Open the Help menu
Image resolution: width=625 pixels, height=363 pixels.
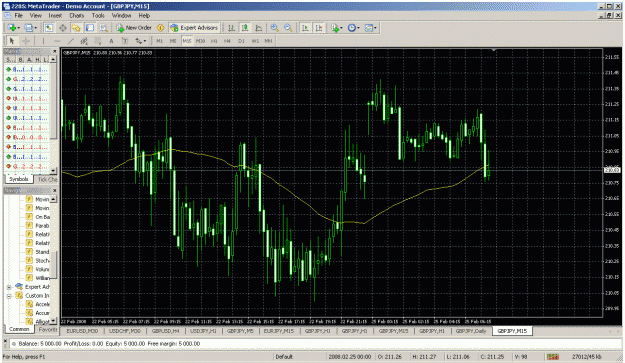(x=144, y=16)
